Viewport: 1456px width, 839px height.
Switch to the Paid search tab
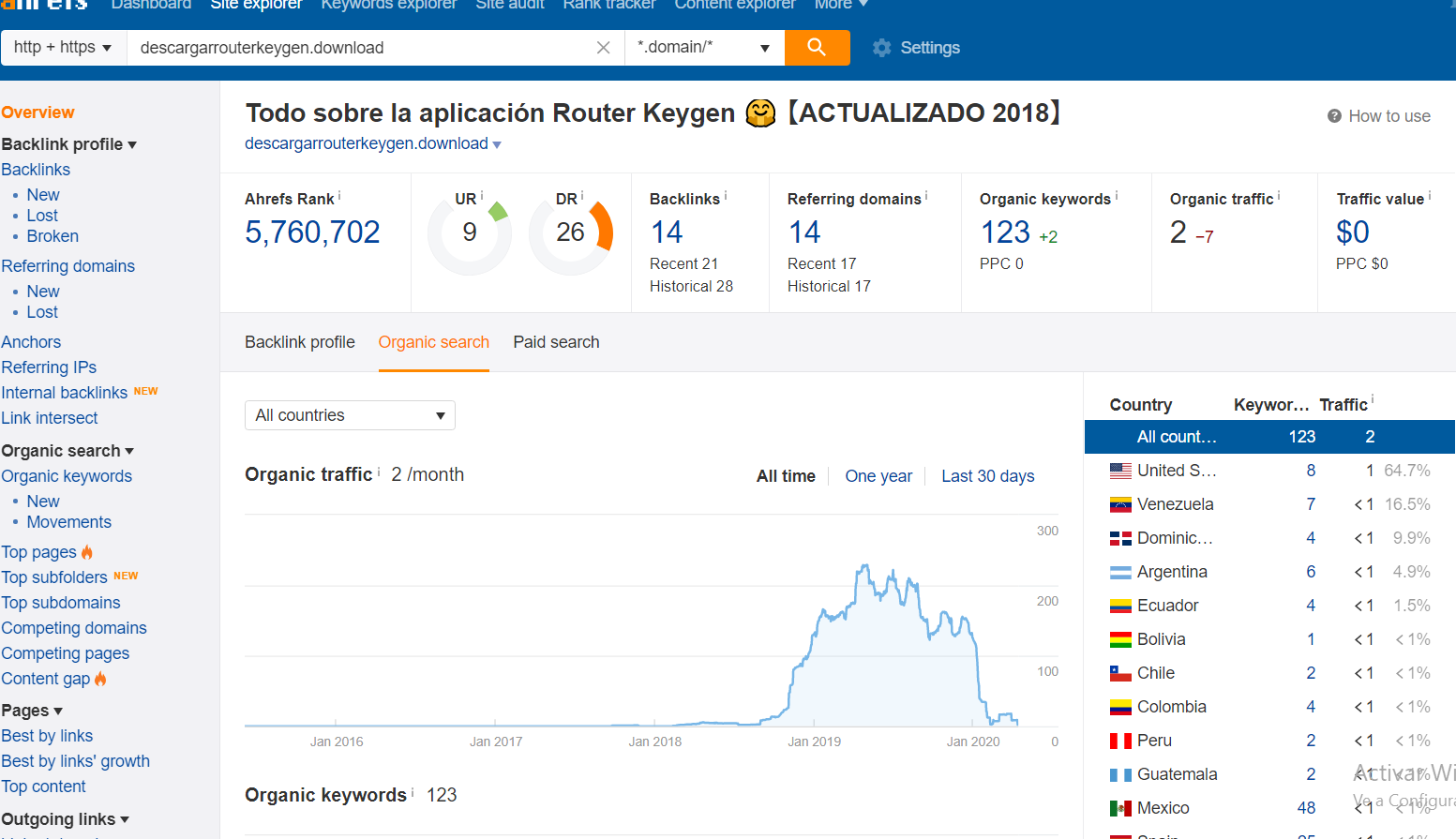(x=556, y=342)
